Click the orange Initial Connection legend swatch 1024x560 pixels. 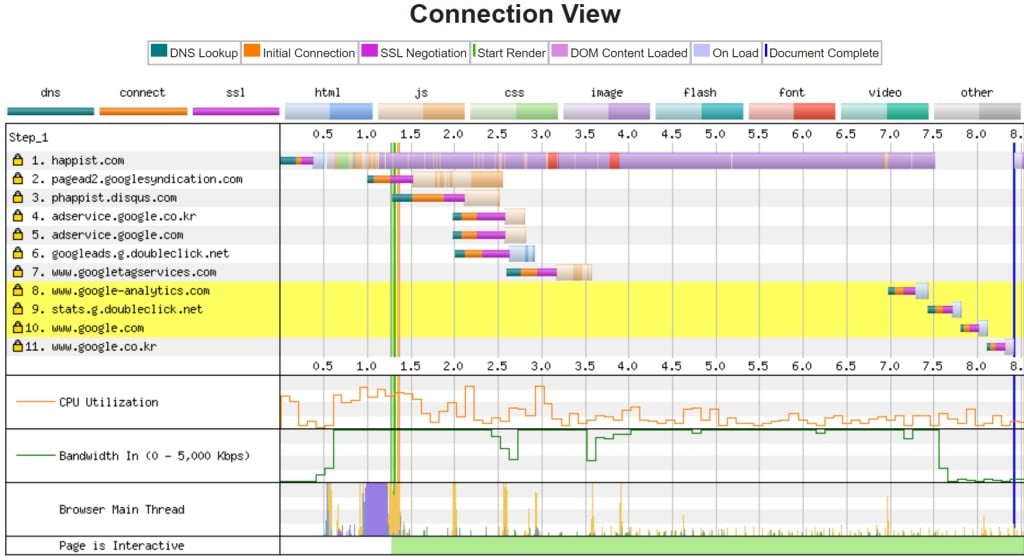point(252,53)
